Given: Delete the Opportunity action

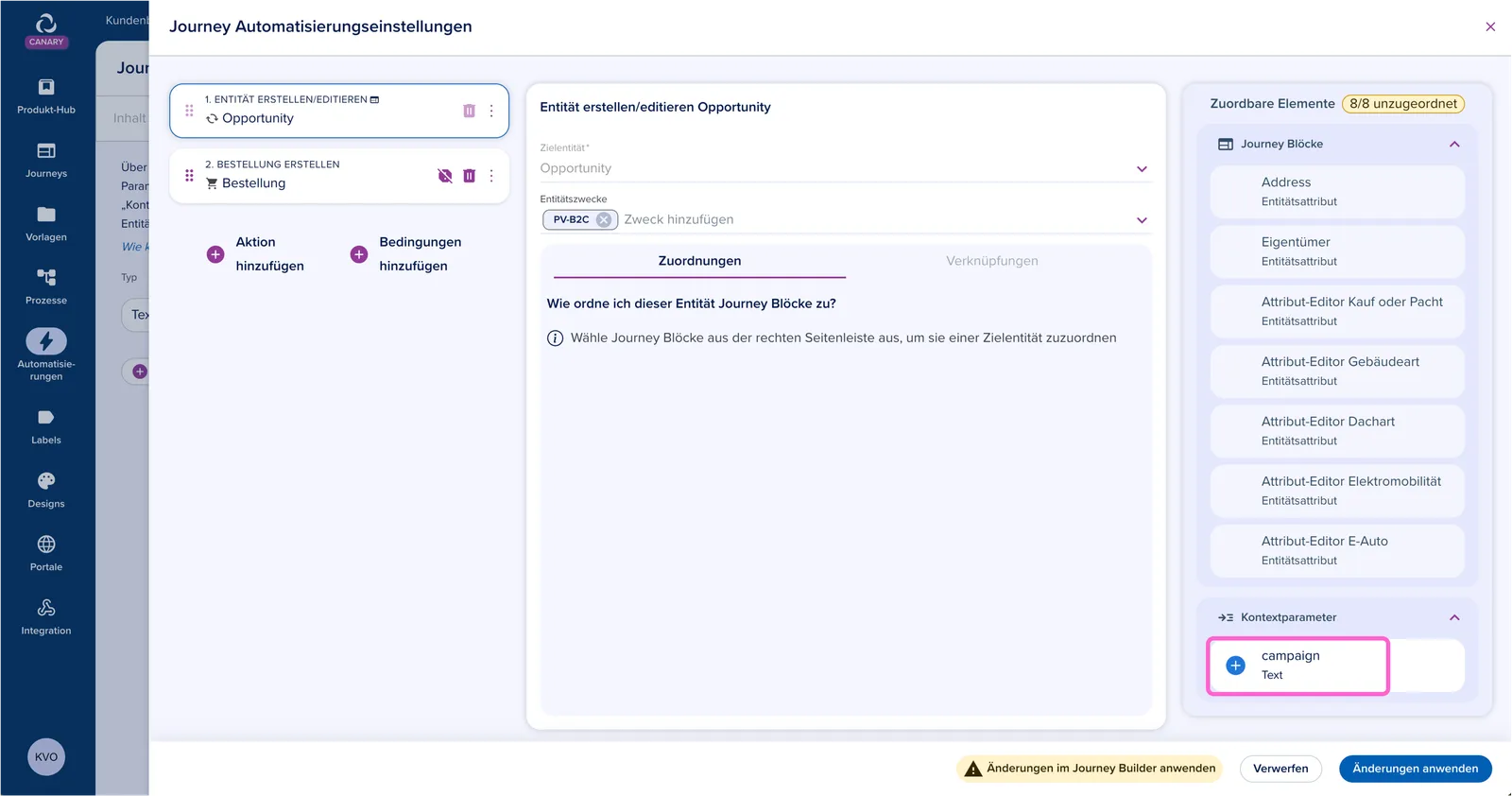Looking at the screenshot, I should [469, 111].
